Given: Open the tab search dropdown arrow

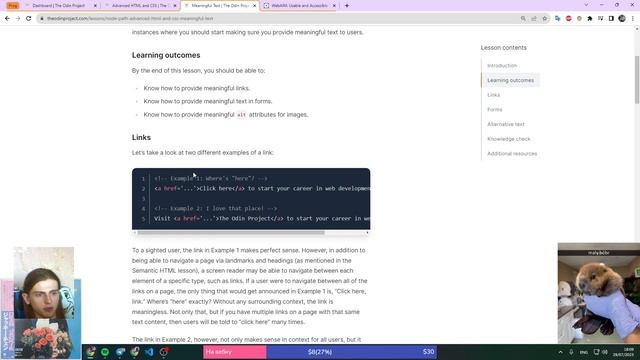Looking at the screenshot, I should click(586, 5).
